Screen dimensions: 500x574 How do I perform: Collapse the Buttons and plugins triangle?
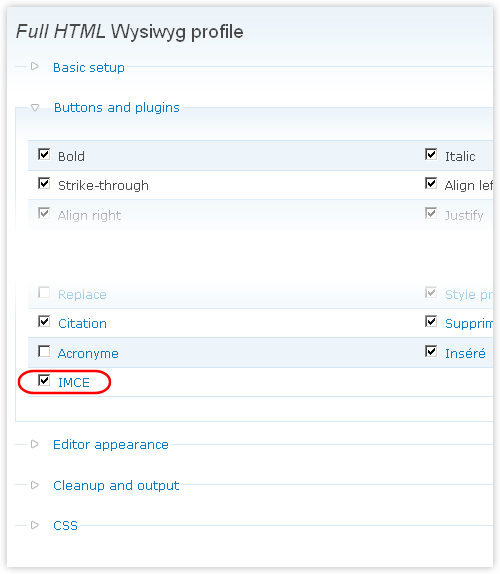[x=35, y=108]
